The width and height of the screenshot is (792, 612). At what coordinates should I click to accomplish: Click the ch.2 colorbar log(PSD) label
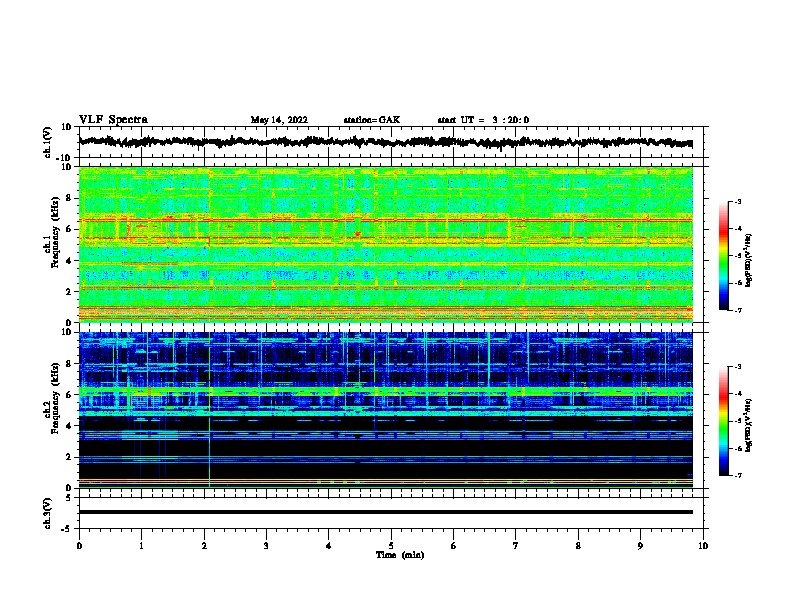[x=749, y=425]
